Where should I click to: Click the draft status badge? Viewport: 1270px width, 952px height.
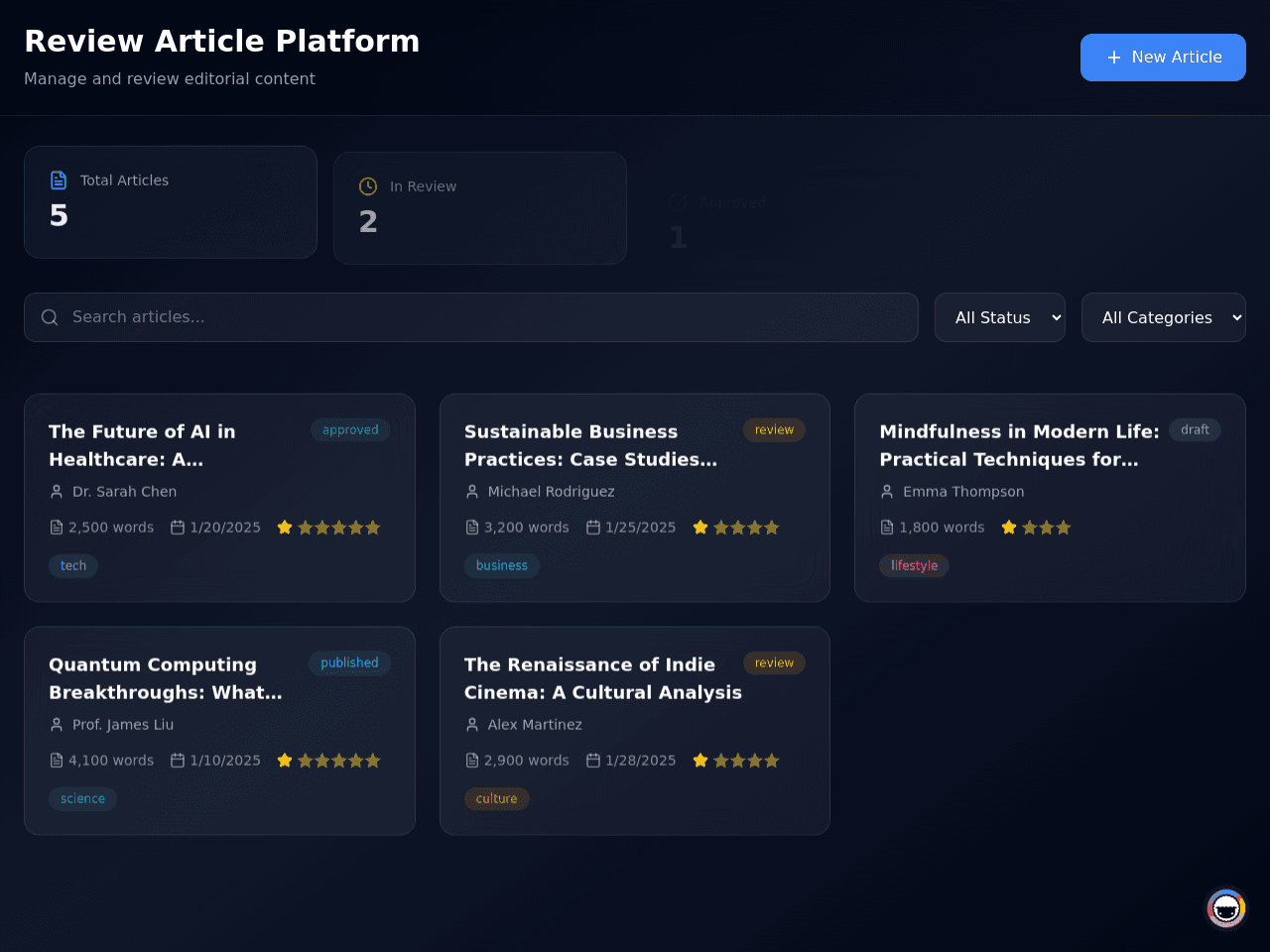pos(1195,430)
